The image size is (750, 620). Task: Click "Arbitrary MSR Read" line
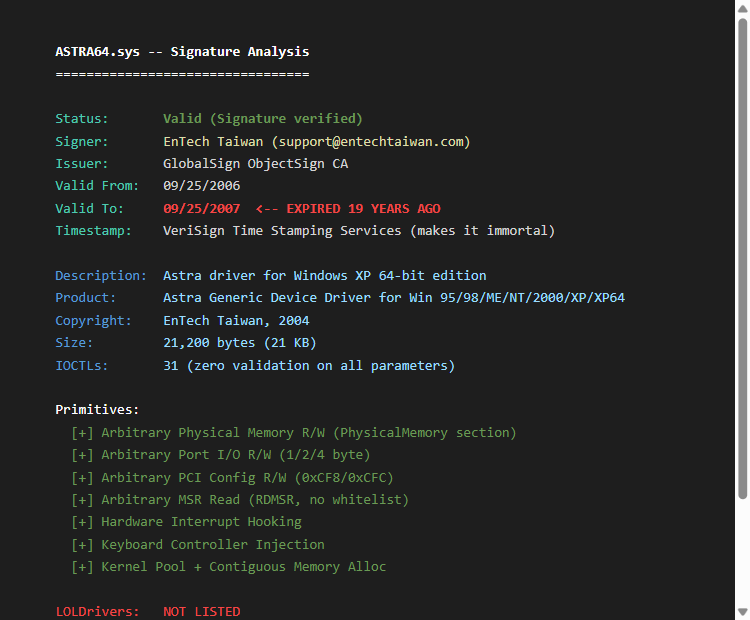pos(240,499)
